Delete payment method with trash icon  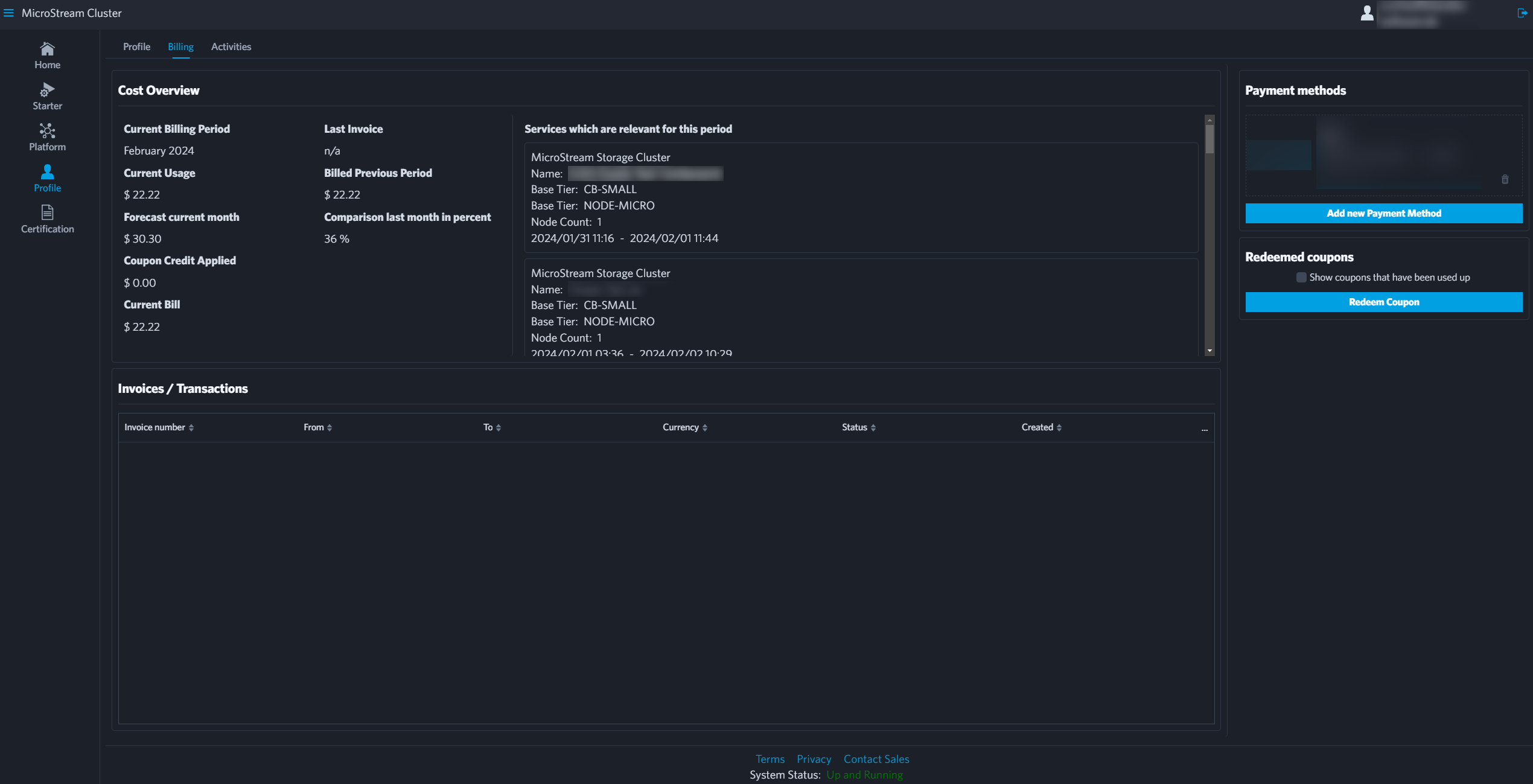1505,179
